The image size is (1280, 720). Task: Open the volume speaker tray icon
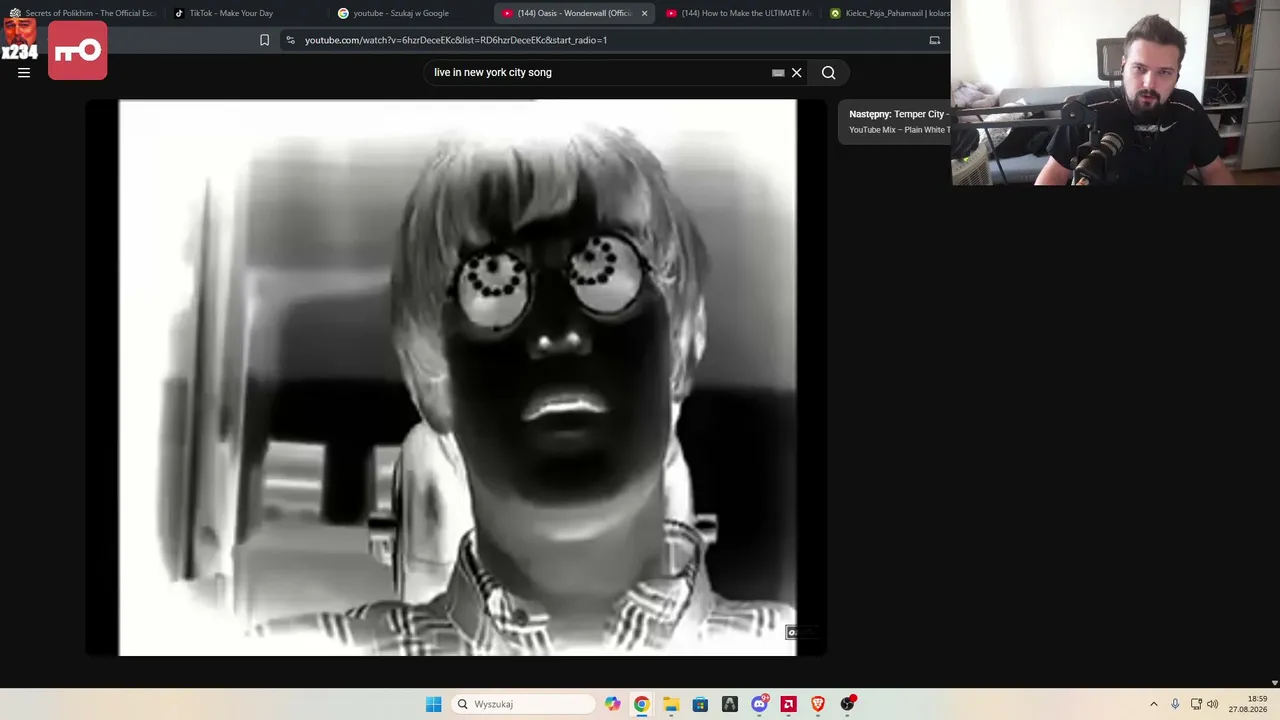[1213, 704]
